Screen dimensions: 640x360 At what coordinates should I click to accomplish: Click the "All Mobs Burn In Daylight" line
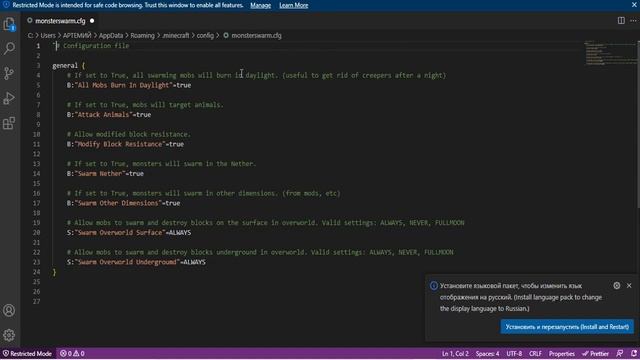click(x=129, y=85)
